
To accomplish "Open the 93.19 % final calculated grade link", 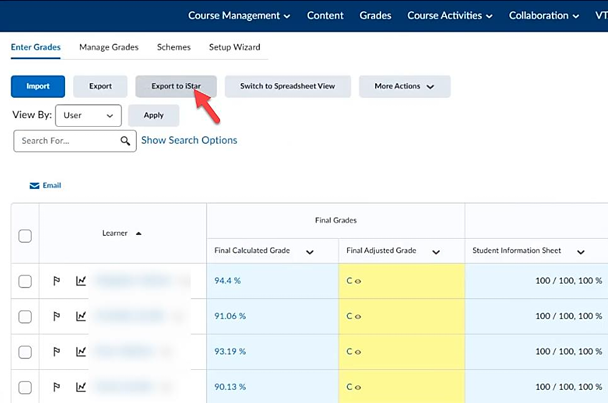I will pos(230,351).
